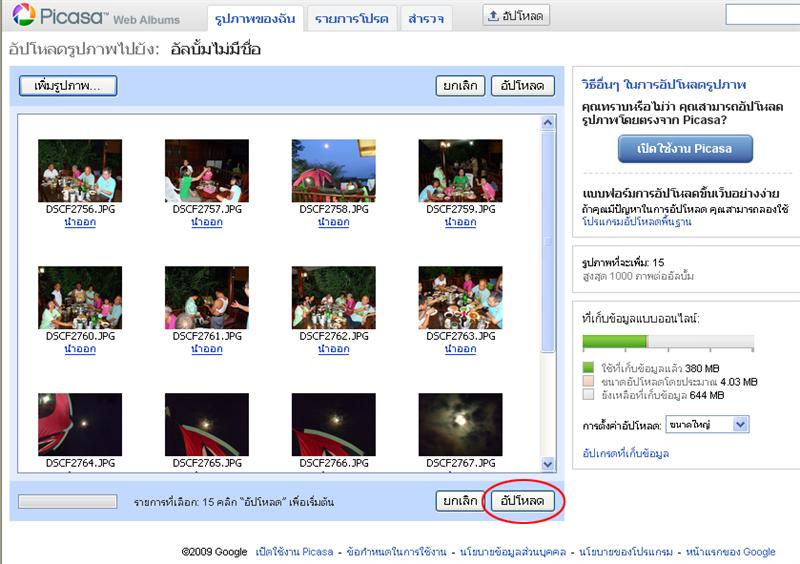Image resolution: width=800 pixels, height=564 pixels.
Task: Select thumbnail of DSCF2763.JPG
Action: coord(460,298)
